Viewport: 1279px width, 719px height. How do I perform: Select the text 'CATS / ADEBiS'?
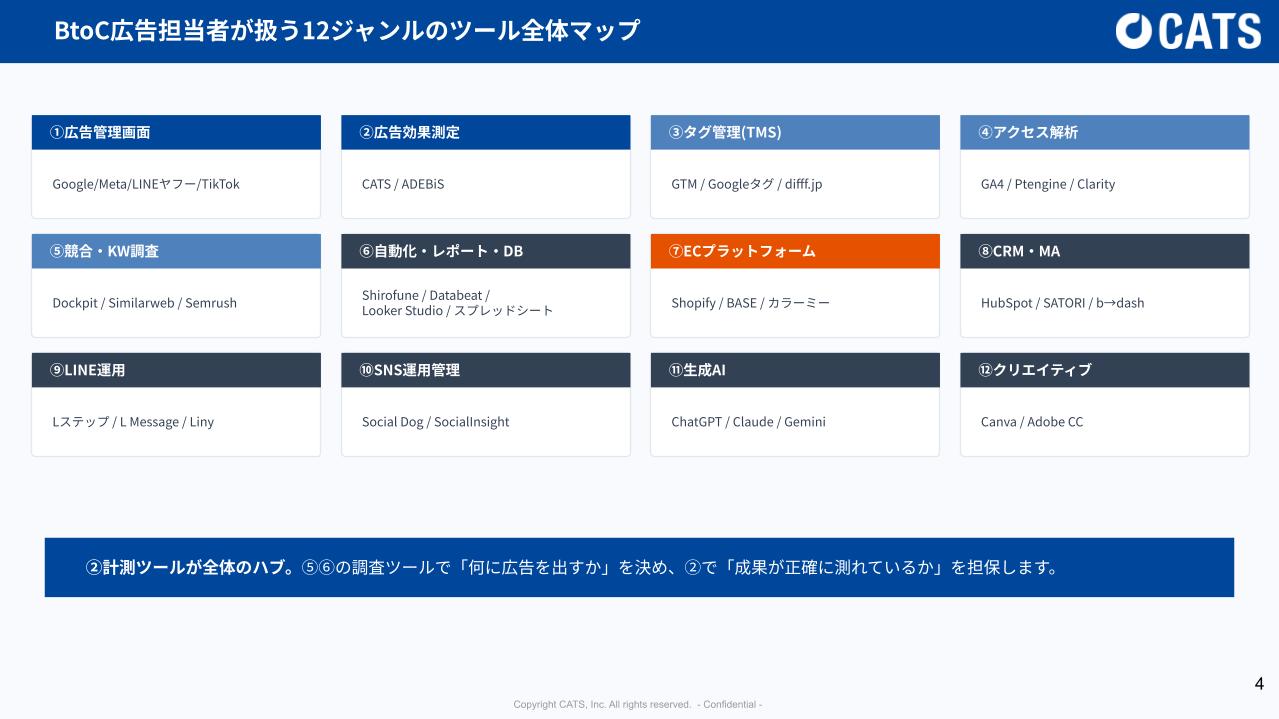(403, 184)
